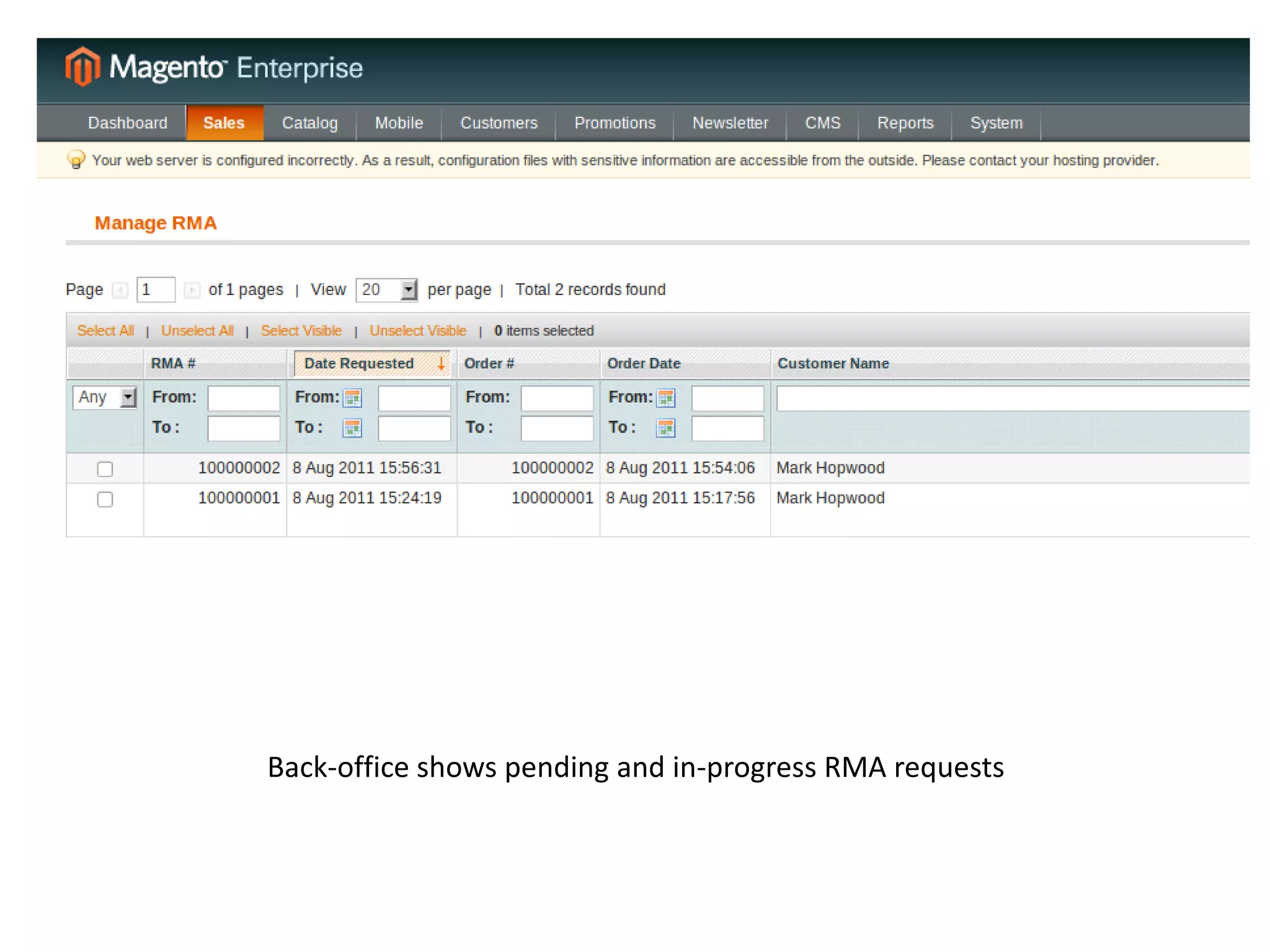Open the Promotions menu

pos(615,123)
